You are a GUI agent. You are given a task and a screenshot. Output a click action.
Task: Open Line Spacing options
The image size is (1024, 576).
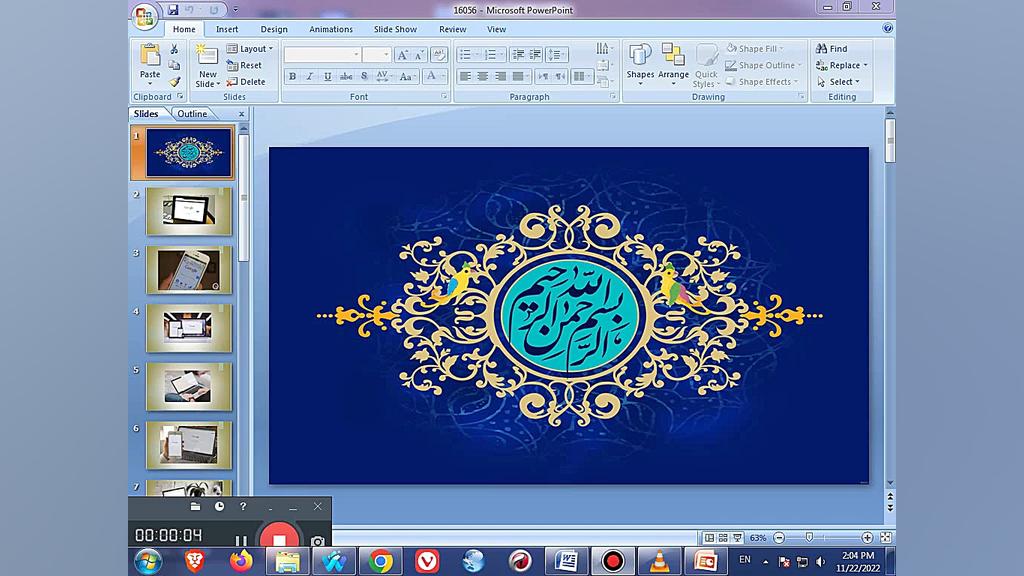coord(557,55)
